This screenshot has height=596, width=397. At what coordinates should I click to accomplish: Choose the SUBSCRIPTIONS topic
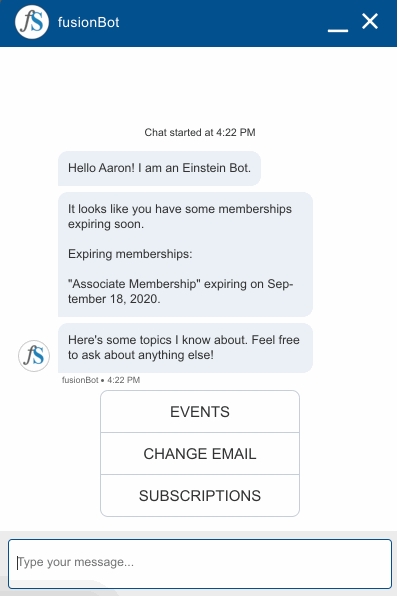click(x=200, y=496)
